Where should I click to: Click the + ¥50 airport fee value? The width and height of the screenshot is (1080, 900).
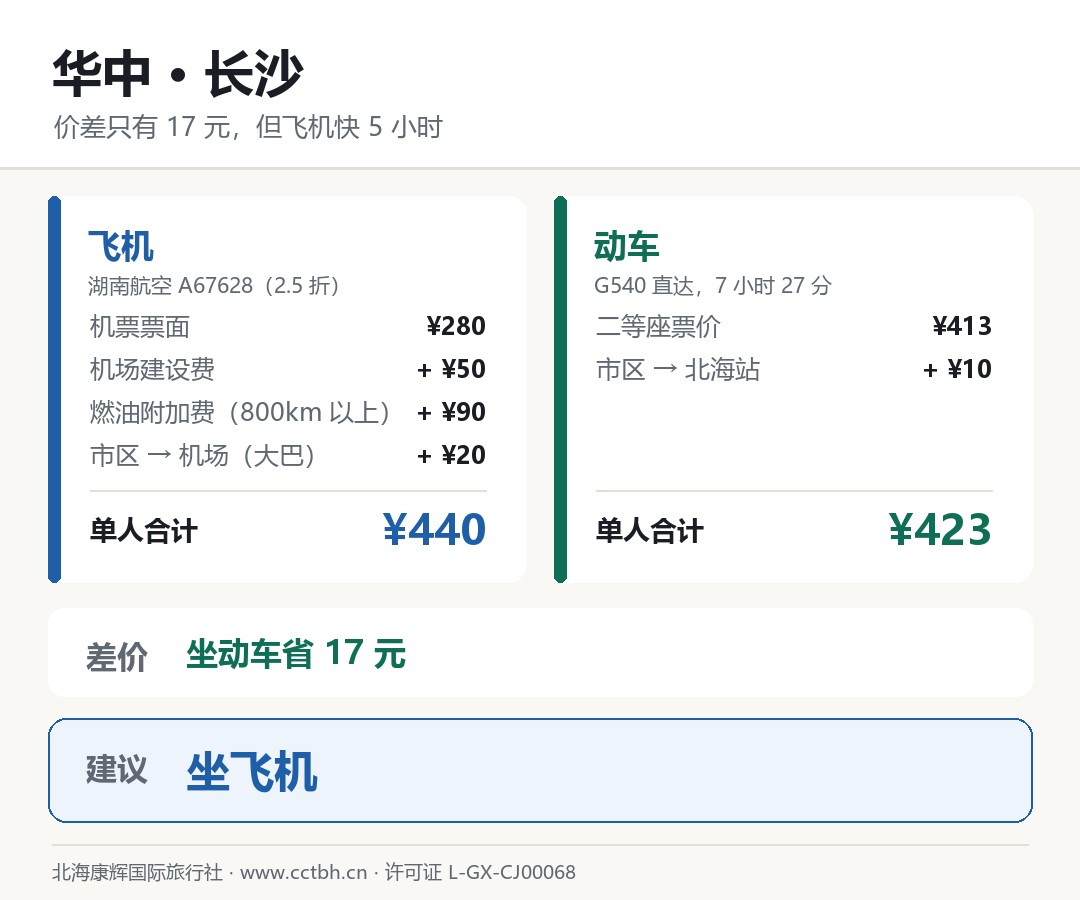[452, 369]
